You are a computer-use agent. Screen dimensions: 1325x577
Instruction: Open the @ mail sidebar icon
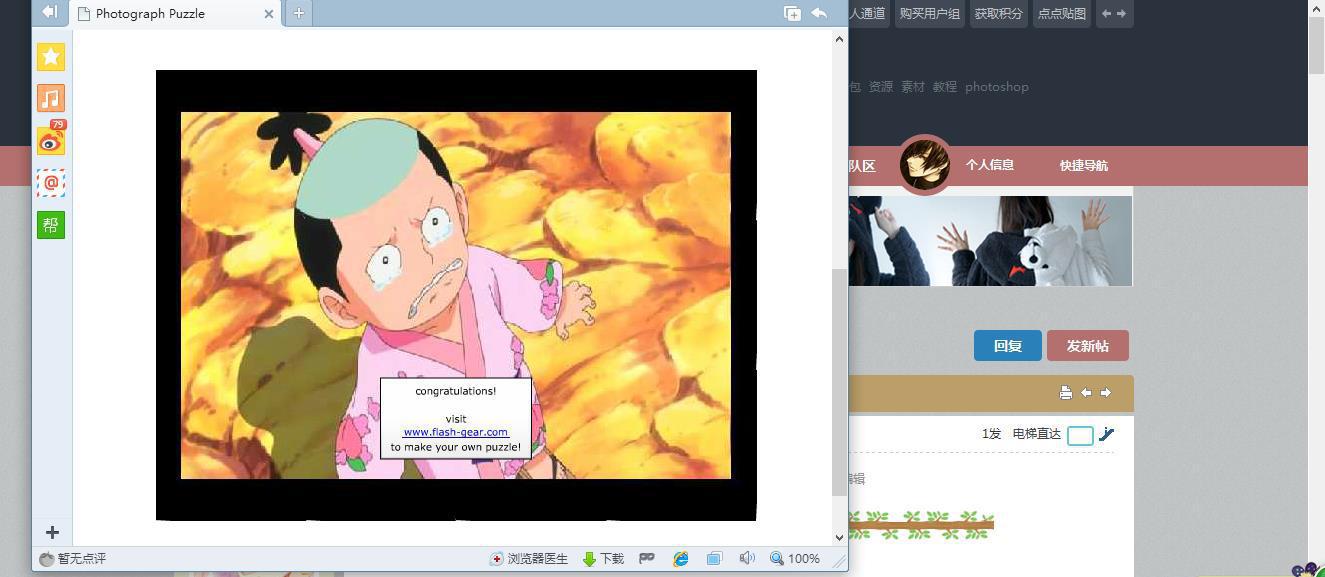pos(51,183)
